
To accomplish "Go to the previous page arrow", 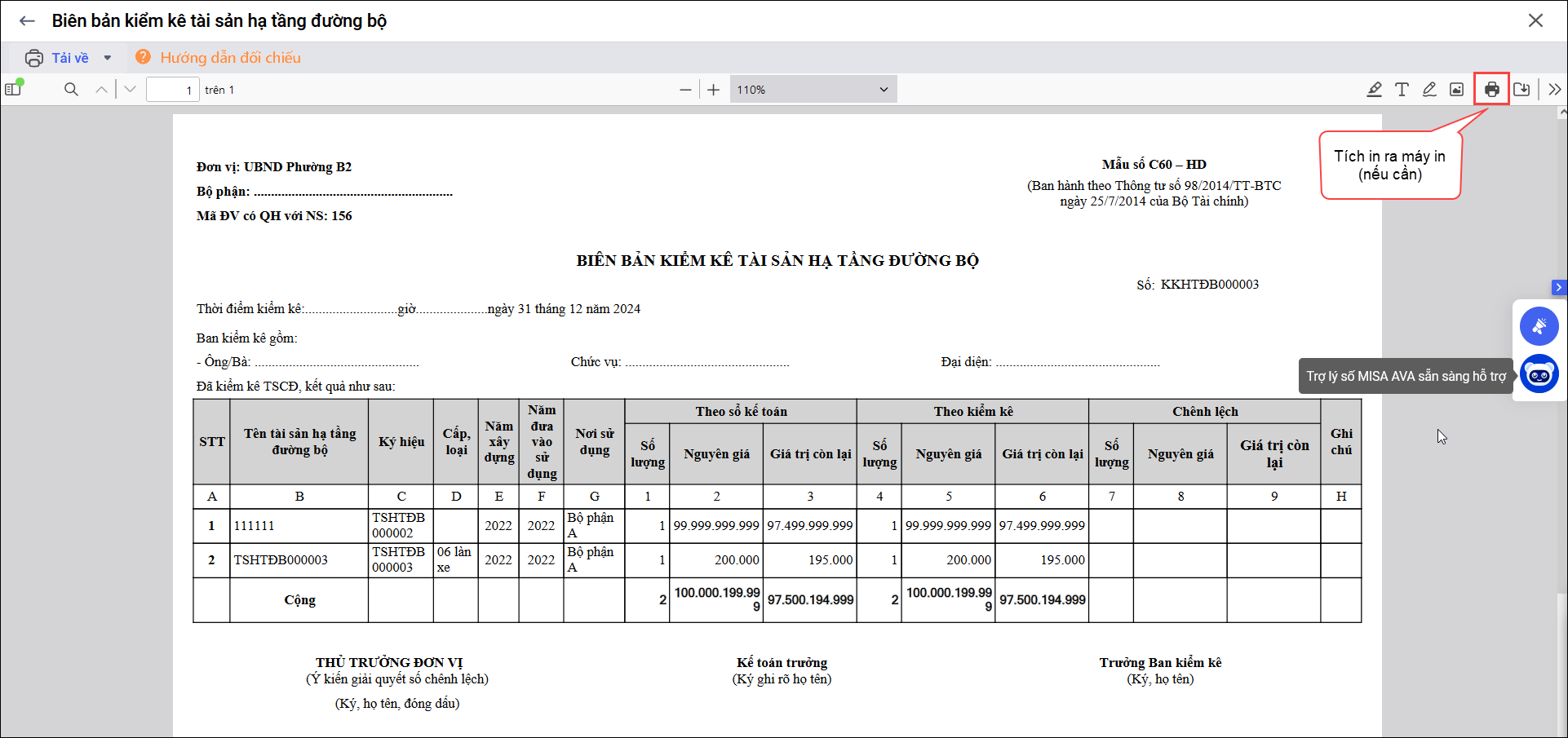I will [x=101, y=90].
